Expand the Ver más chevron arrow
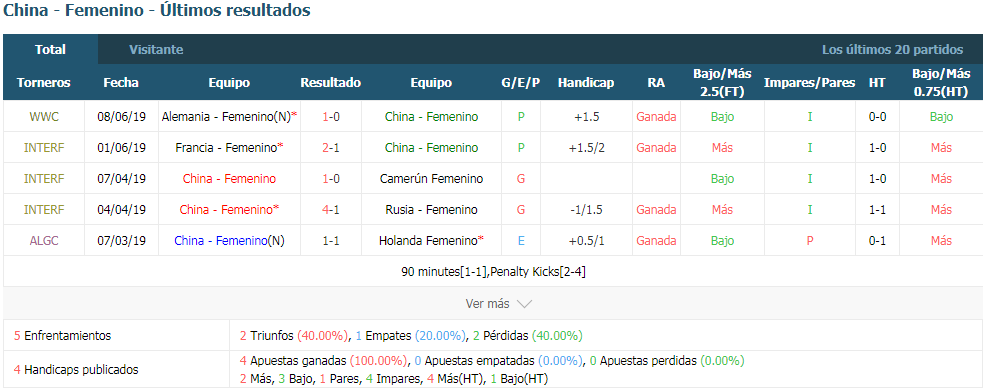This screenshot has height=391, width=983. [524, 304]
